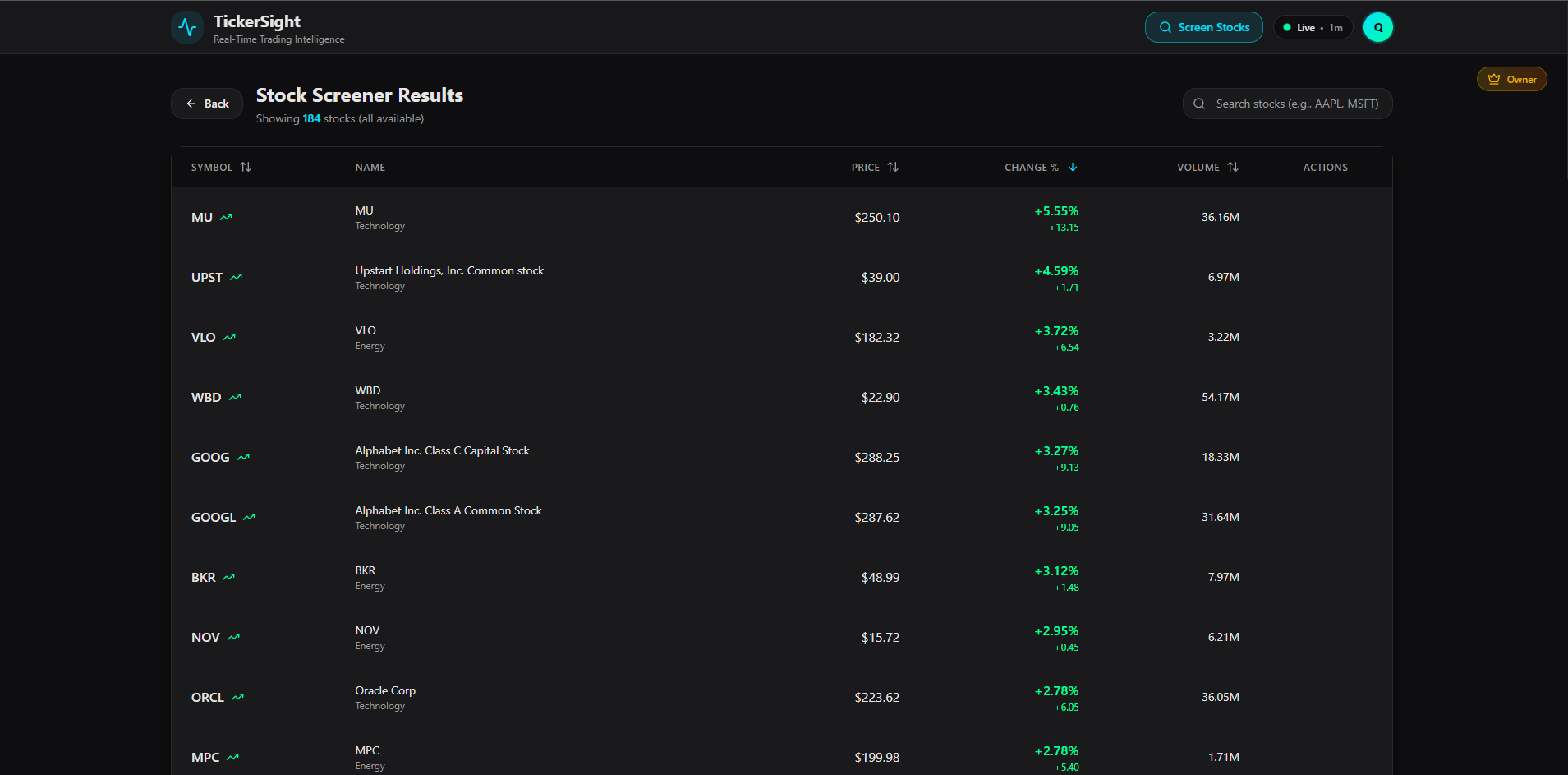Click the 7.97M volume for BKR

tap(1224, 577)
